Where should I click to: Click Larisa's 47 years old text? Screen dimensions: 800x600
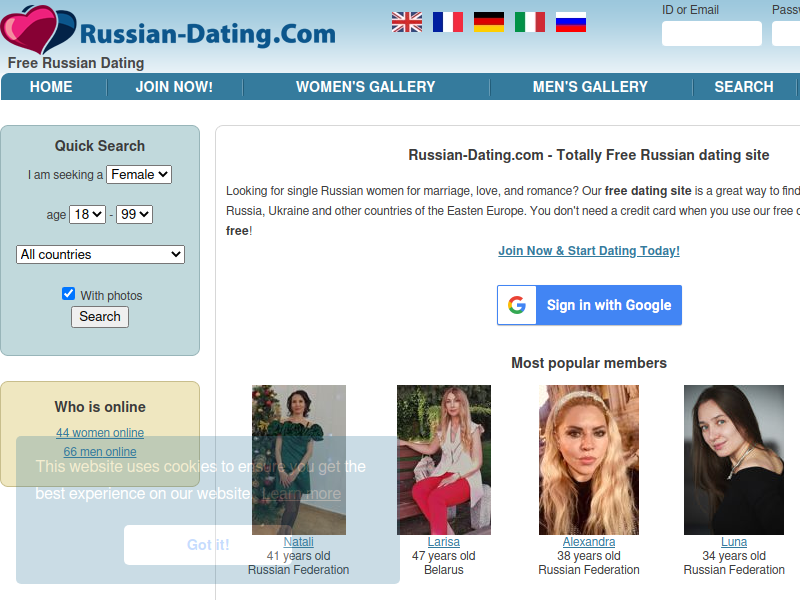click(x=444, y=556)
